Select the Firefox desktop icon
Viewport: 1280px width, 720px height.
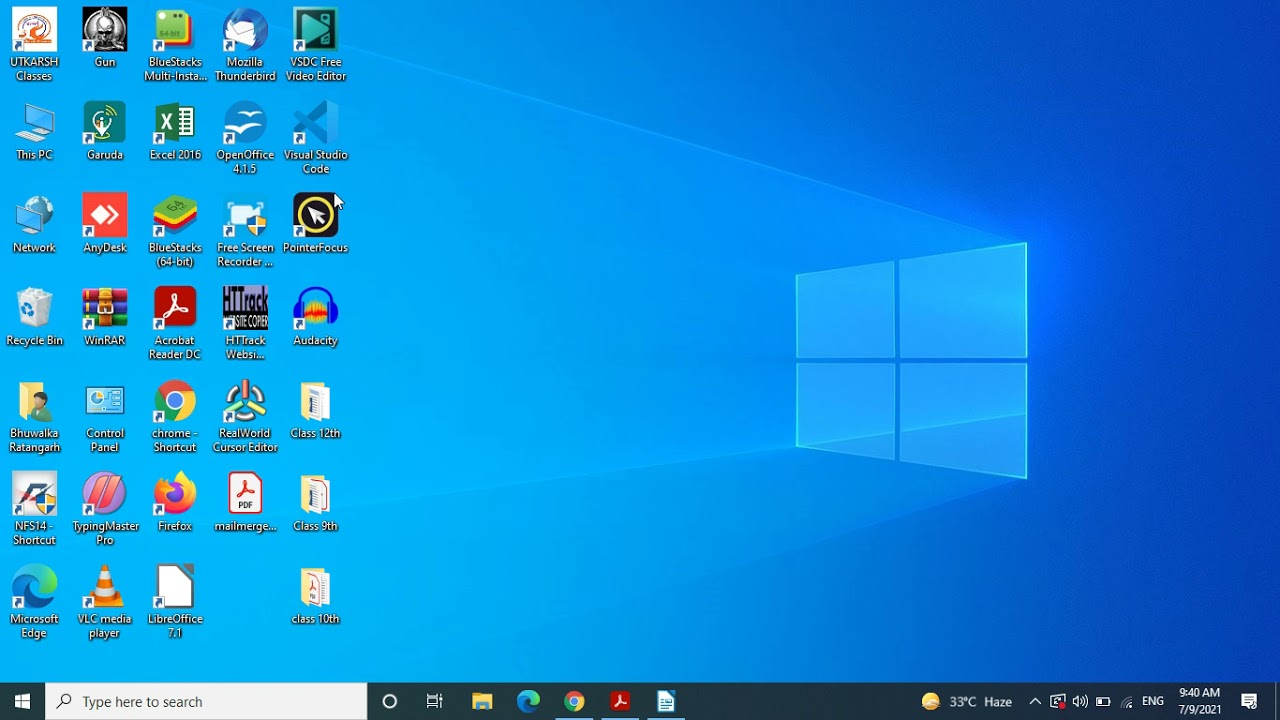click(x=175, y=503)
